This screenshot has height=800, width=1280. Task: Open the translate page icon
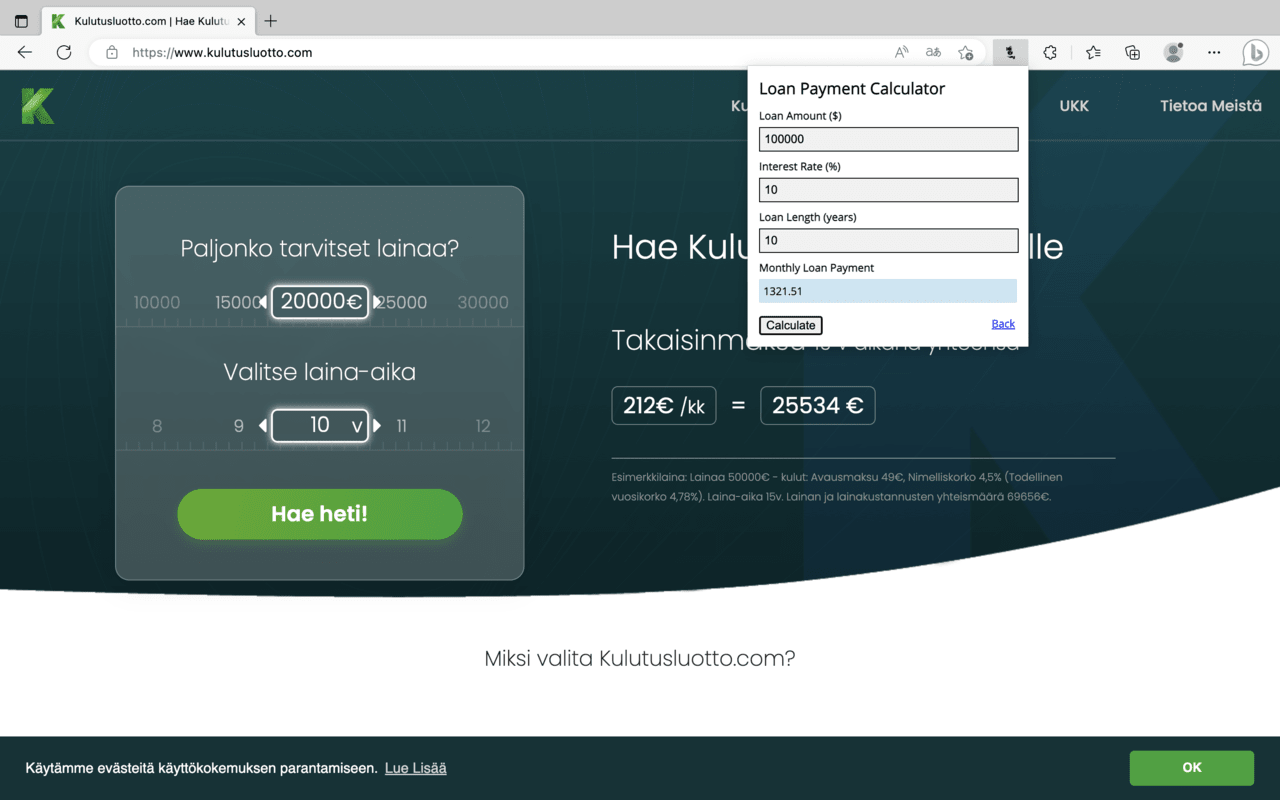933,52
